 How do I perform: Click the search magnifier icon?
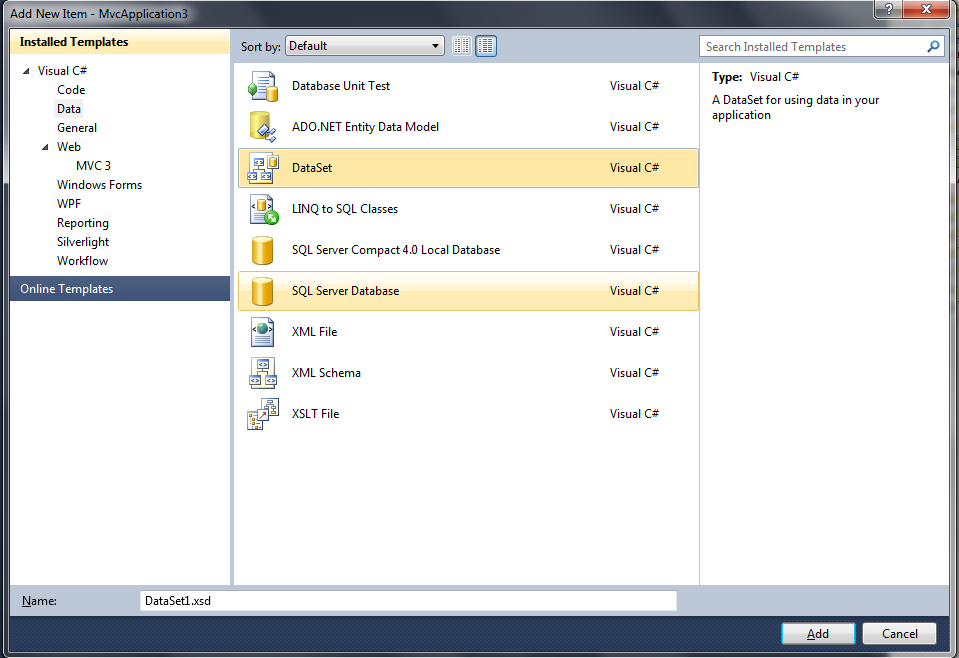(x=933, y=46)
